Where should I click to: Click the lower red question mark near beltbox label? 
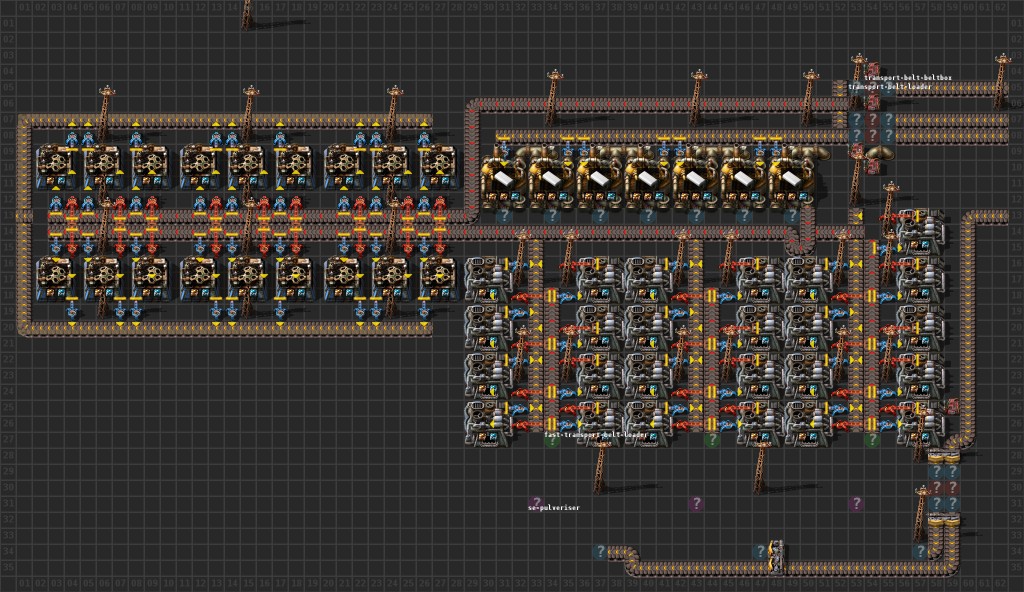tap(872, 135)
